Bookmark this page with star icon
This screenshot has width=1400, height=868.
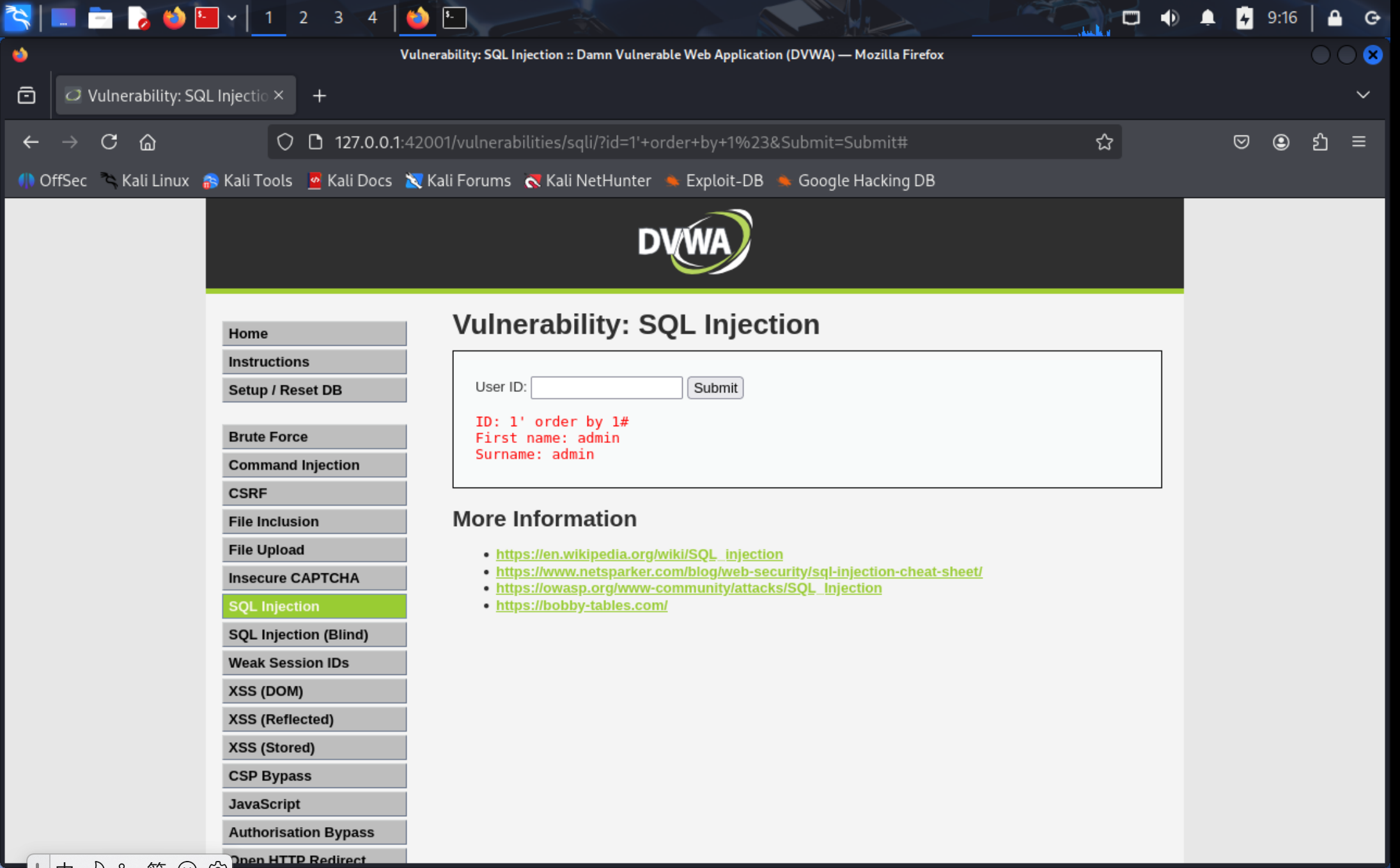pyautogui.click(x=1104, y=142)
